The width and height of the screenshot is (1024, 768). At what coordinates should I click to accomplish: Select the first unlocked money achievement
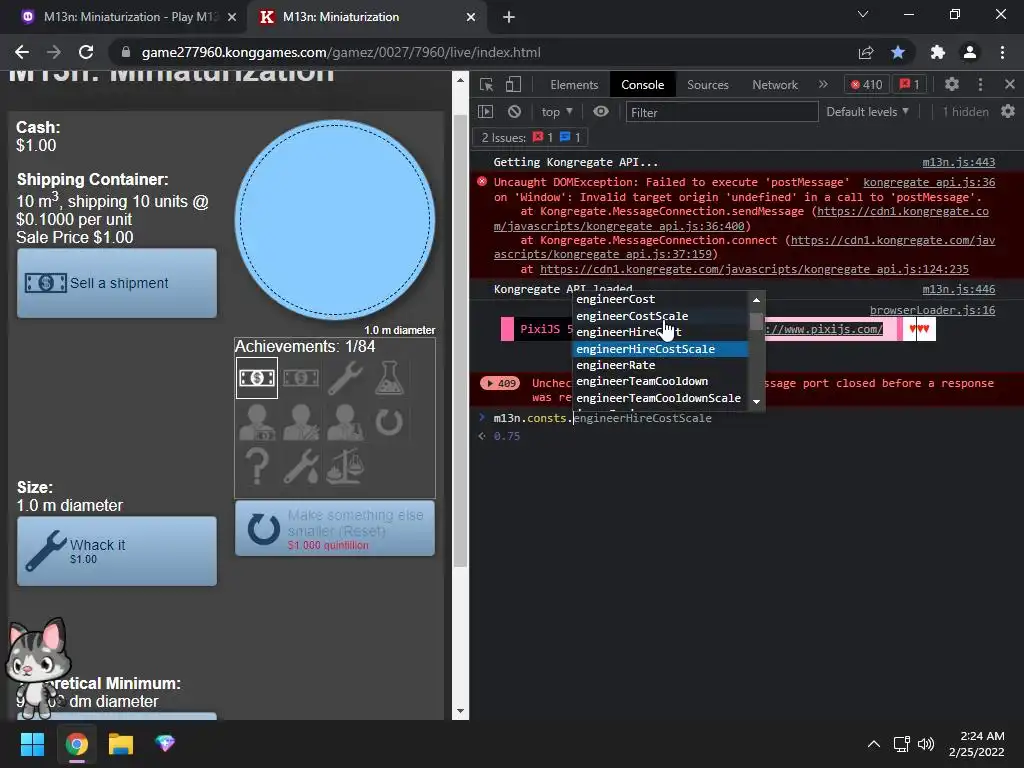click(x=257, y=377)
